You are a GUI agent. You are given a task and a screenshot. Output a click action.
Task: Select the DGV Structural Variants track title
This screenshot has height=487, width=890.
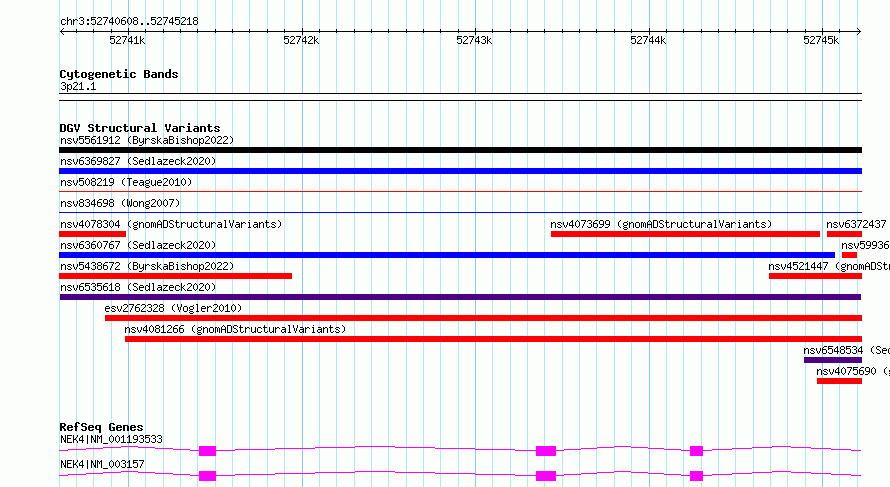click(140, 128)
